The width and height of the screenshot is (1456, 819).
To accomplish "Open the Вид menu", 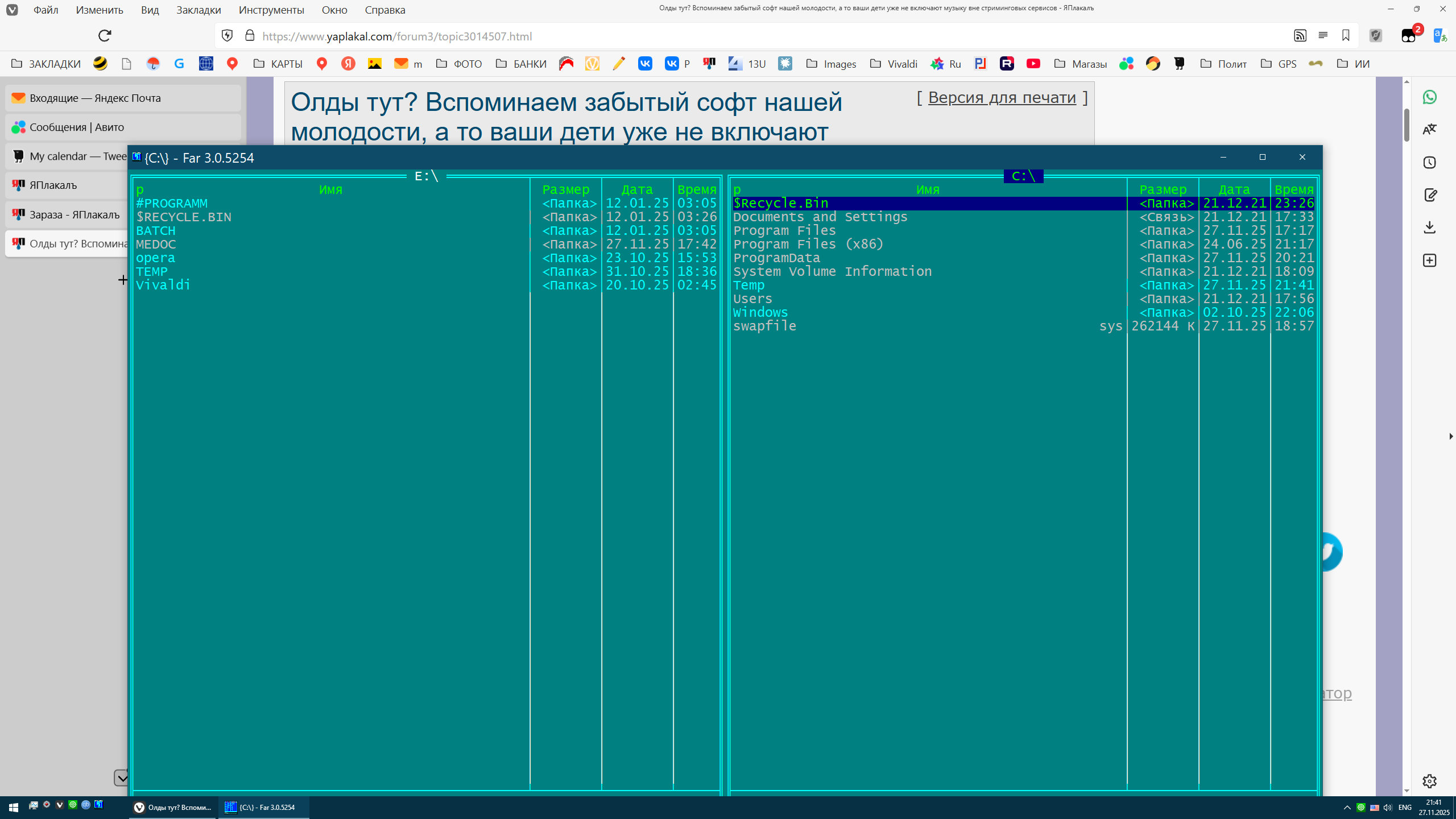I will click(x=150, y=10).
